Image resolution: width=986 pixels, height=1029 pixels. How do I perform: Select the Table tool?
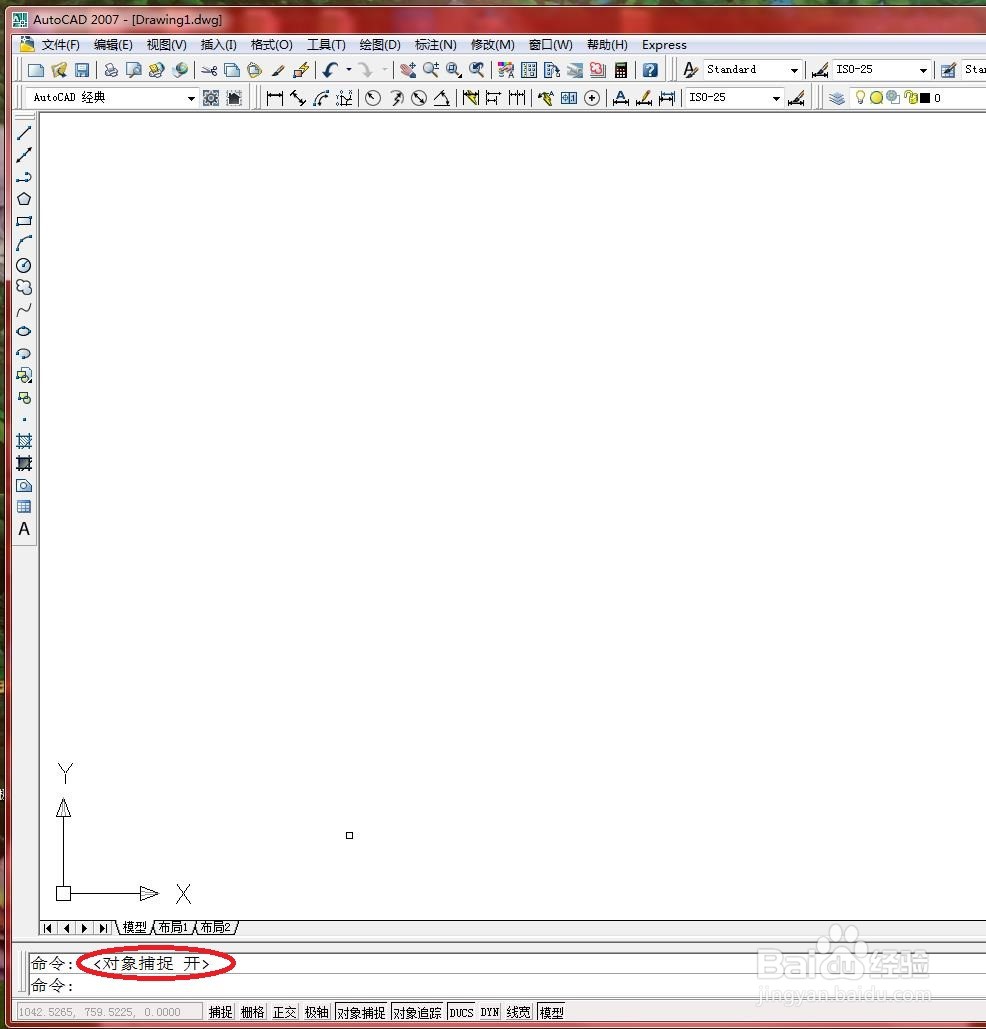click(x=24, y=507)
